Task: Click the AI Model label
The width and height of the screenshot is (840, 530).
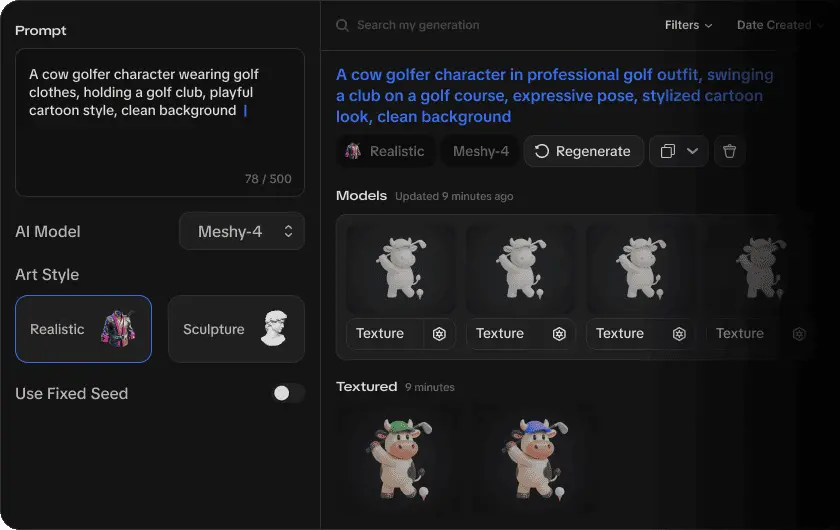Action: pos(48,232)
